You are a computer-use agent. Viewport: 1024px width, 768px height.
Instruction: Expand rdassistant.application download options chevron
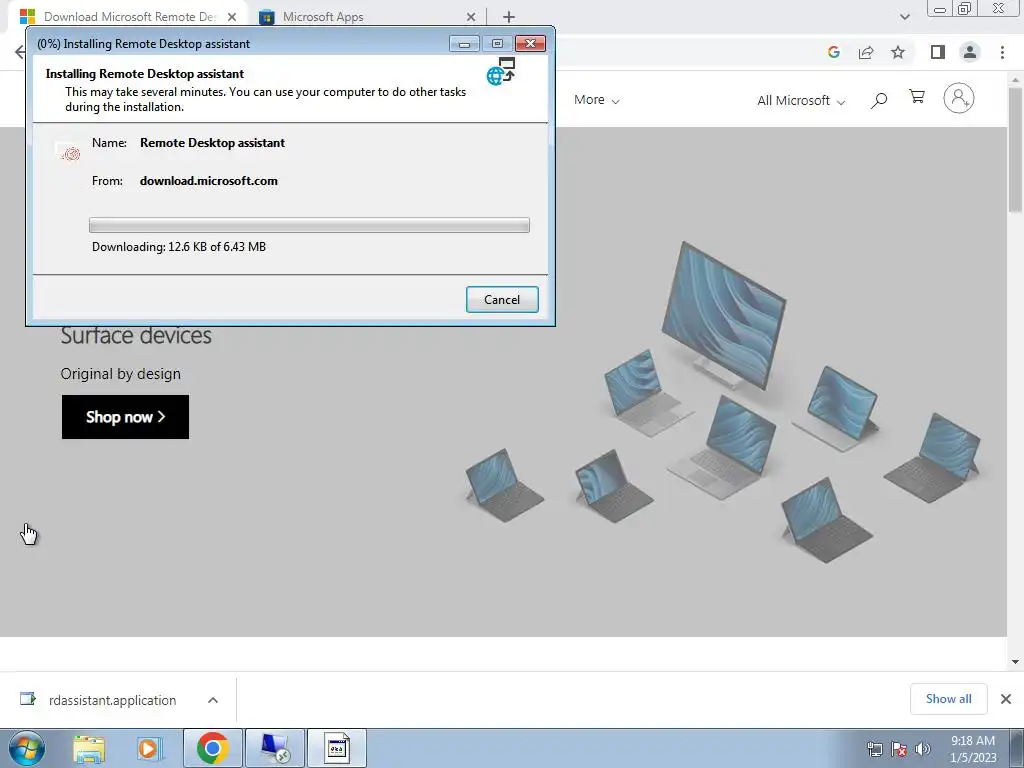tap(212, 700)
